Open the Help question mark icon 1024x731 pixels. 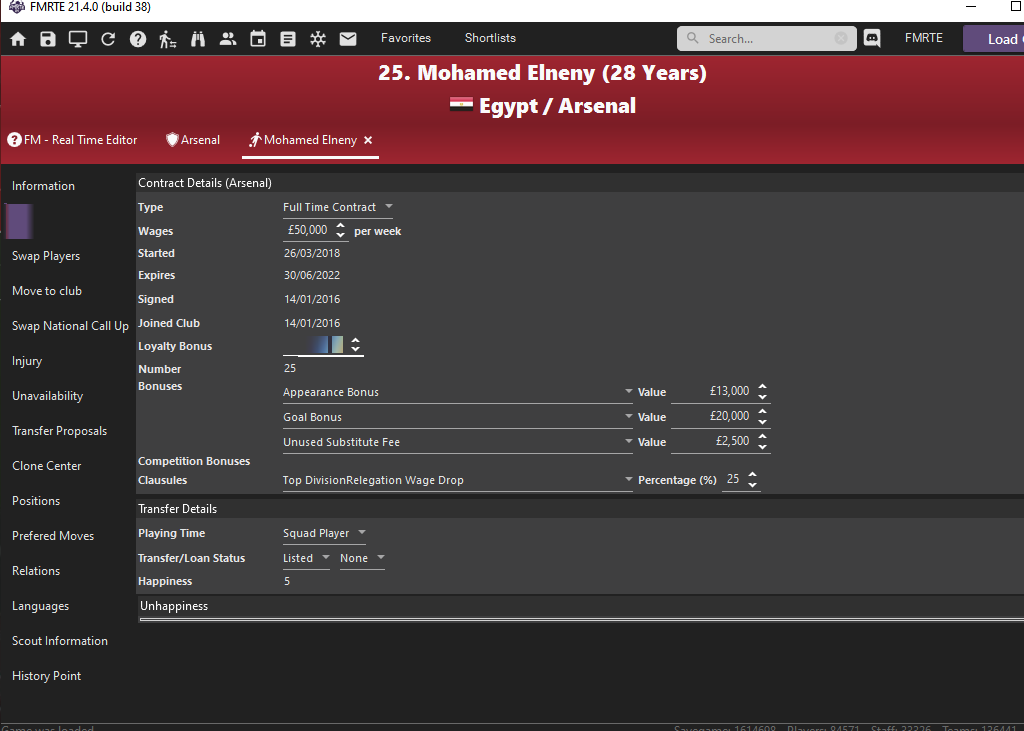coord(138,39)
